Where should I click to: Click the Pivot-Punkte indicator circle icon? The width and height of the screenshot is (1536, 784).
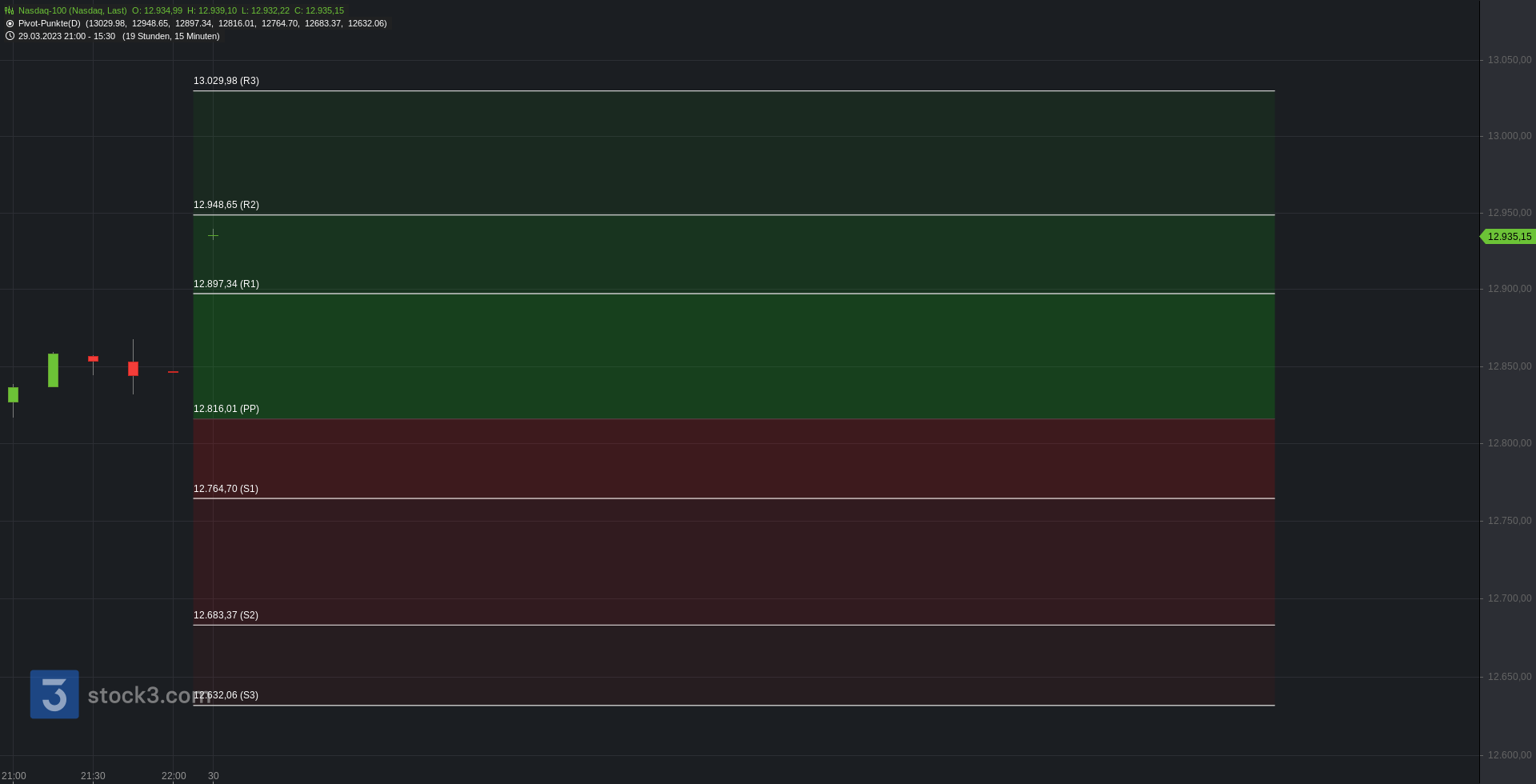[10, 23]
